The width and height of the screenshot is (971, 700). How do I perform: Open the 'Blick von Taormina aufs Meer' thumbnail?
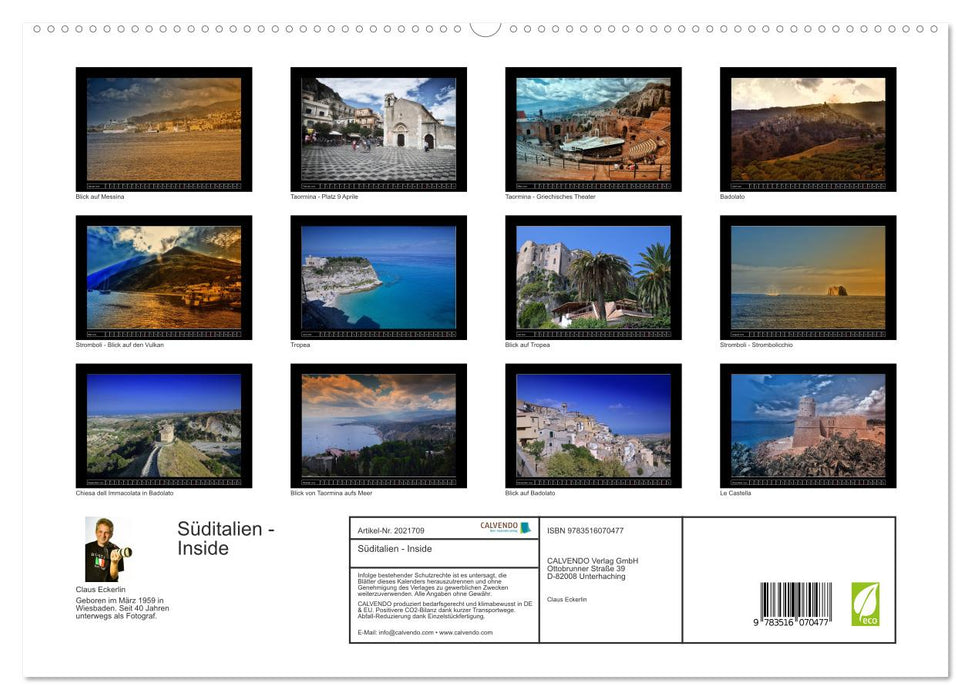[x=378, y=425]
